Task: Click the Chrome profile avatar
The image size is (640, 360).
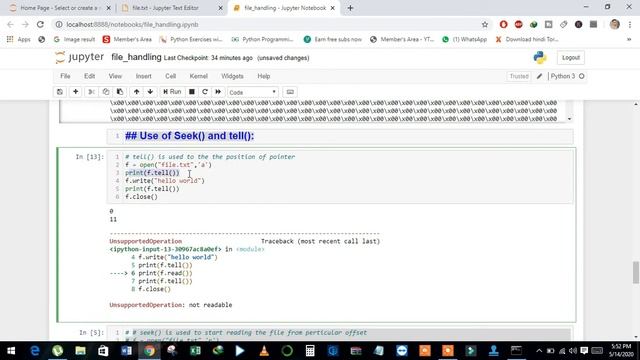Action: [x=615, y=24]
